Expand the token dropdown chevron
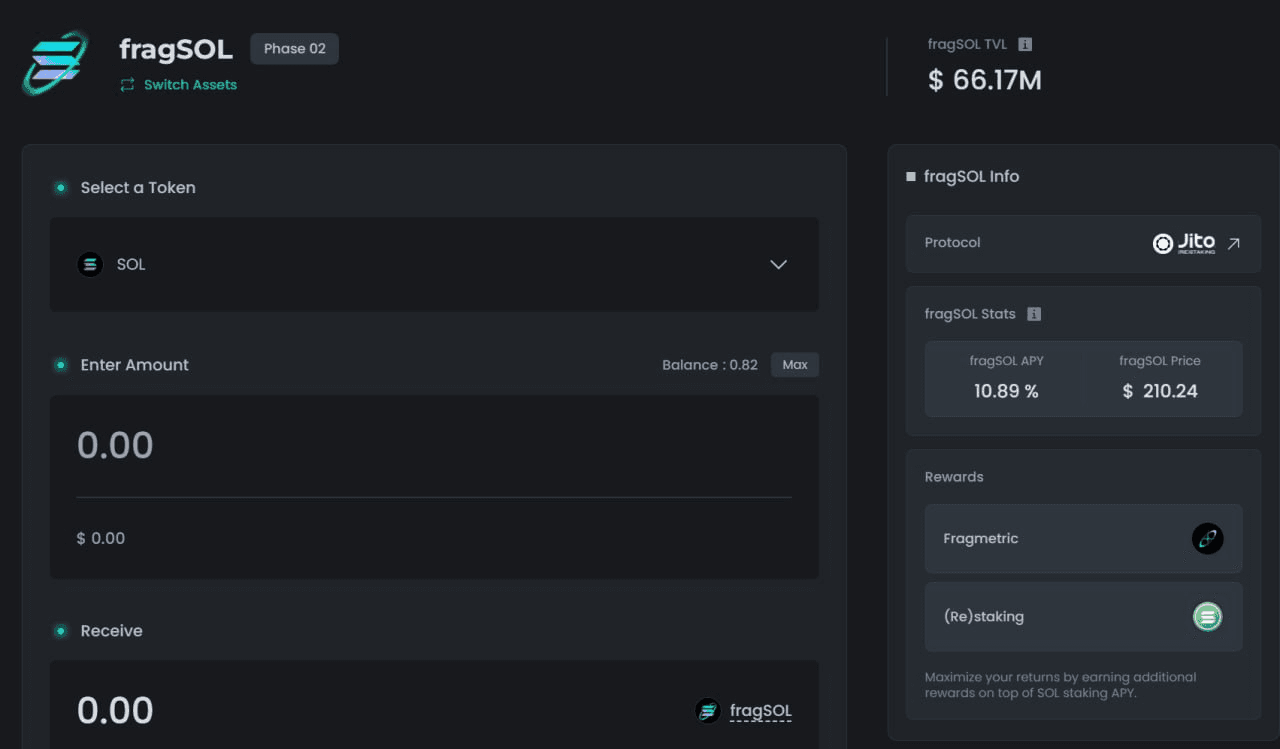1280x749 pixels. click(x=779, y=265)
